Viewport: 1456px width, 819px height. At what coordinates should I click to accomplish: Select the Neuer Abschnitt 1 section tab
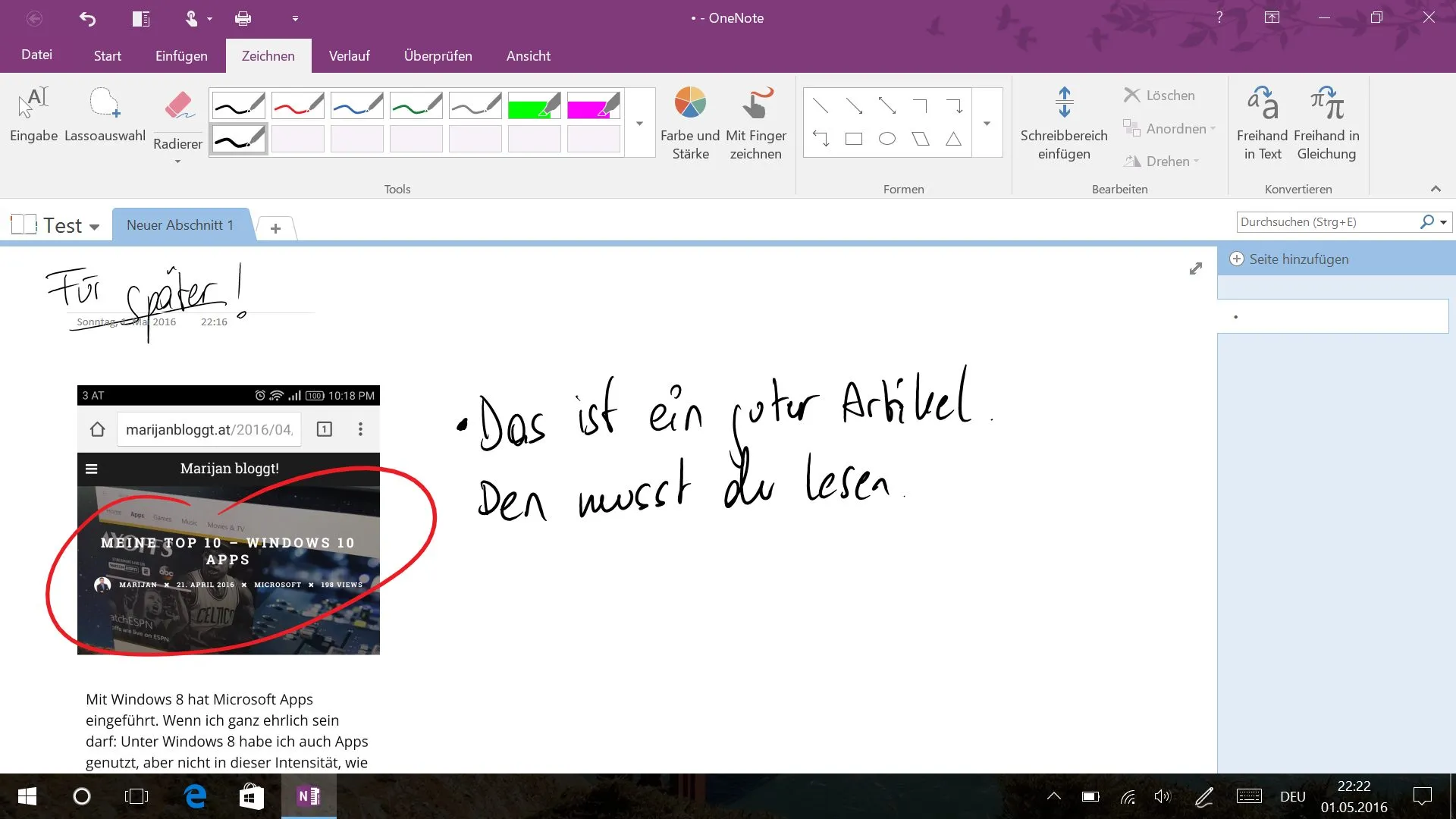pyautogui.click(x=180, y=225)
